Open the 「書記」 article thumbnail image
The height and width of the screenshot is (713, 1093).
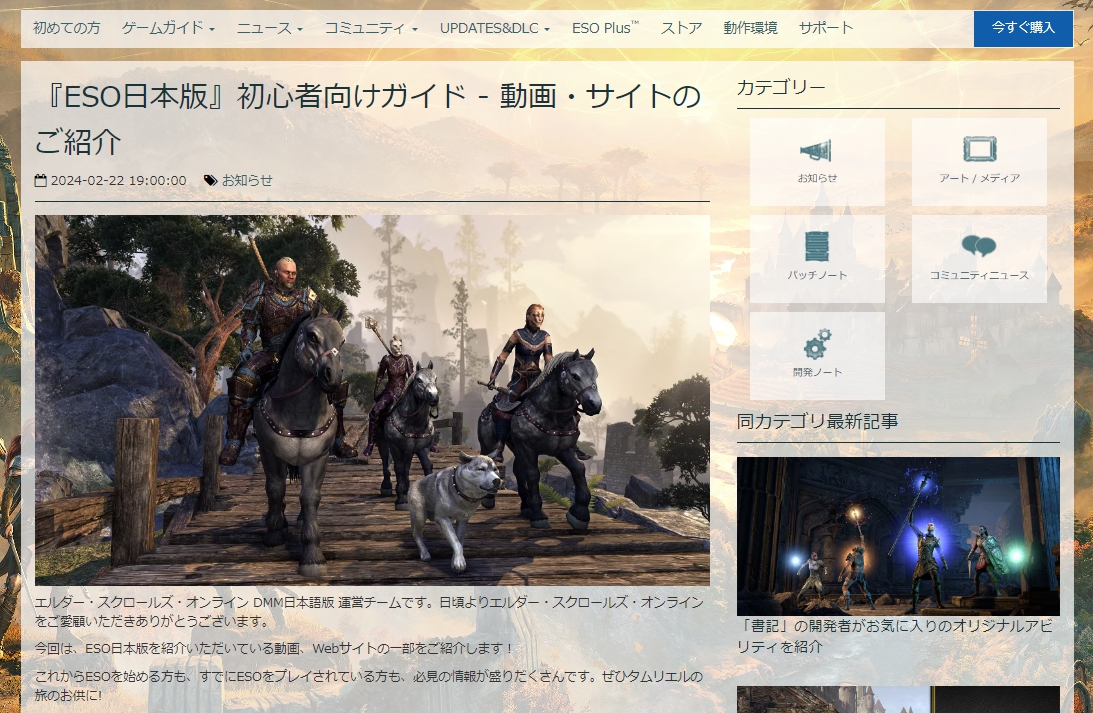[898, 536]
